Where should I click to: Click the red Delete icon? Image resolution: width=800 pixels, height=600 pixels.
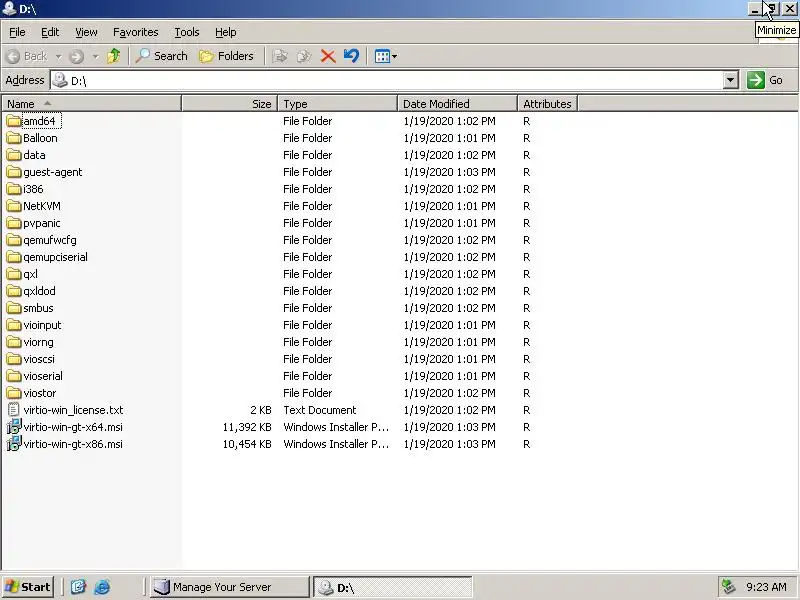click(328, 56)
